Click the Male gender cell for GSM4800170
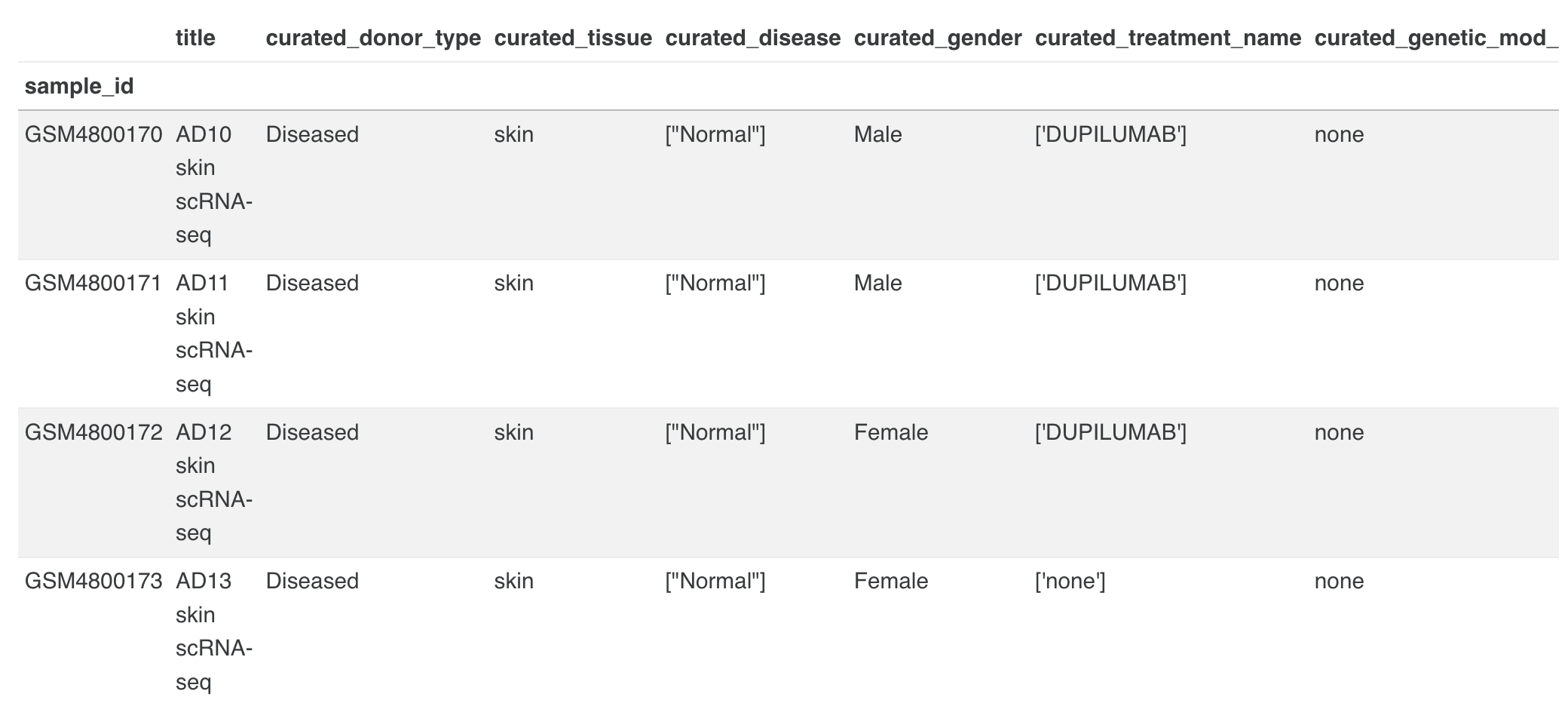The height and width of the screenshot is (703, 1568). pyautogui.click(x=877, y=134)
